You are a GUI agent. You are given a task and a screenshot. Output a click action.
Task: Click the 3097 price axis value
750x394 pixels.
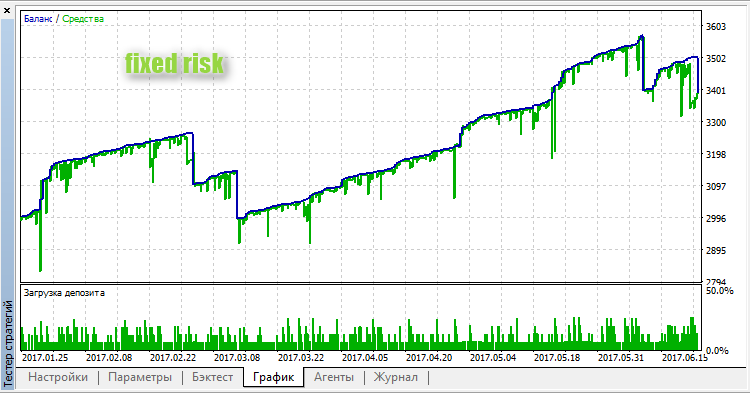tap(716, 187)
